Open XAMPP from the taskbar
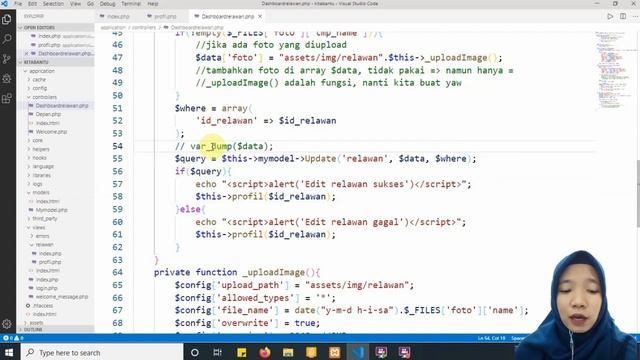 pyautogui.click(x=334, y=352)
